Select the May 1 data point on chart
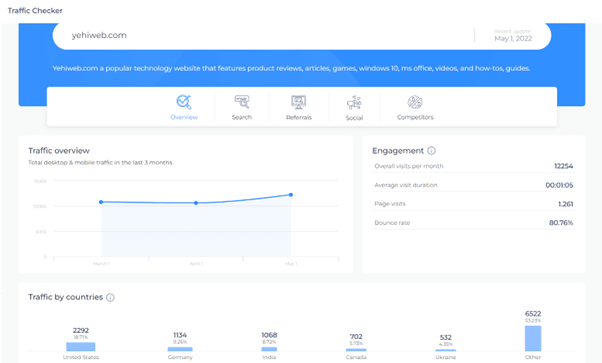This screenshot has height=363, width=602. pyautogui.click(x=291, y=195)
